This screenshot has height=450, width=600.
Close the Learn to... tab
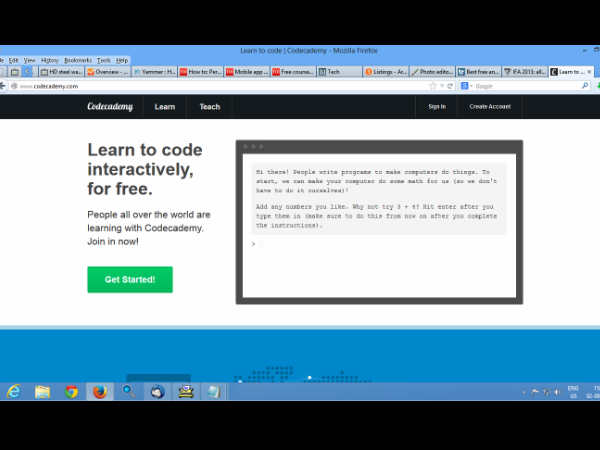589,72
